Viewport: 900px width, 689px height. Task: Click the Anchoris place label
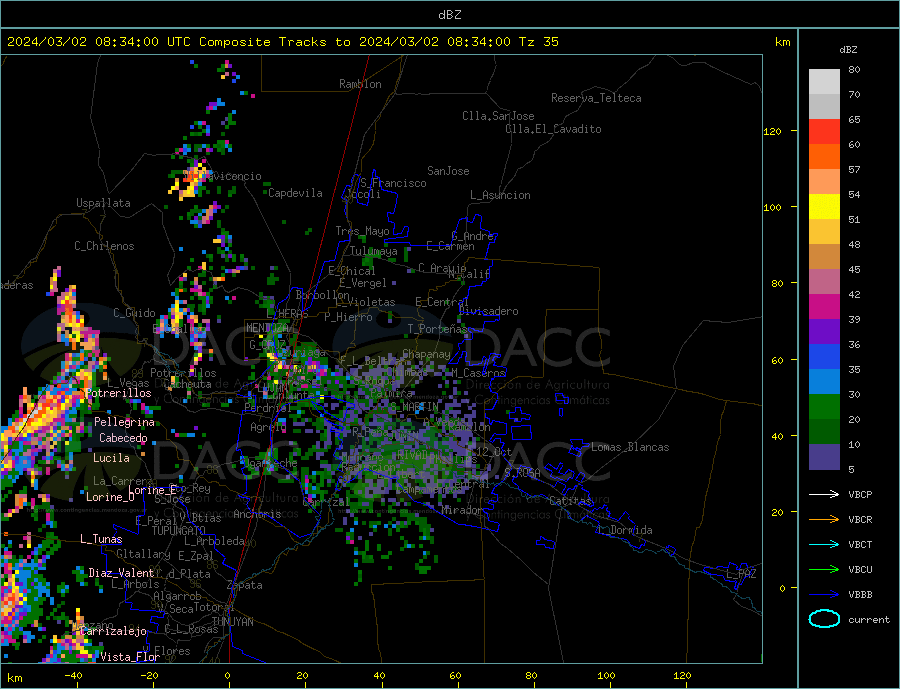coord(257,514)
